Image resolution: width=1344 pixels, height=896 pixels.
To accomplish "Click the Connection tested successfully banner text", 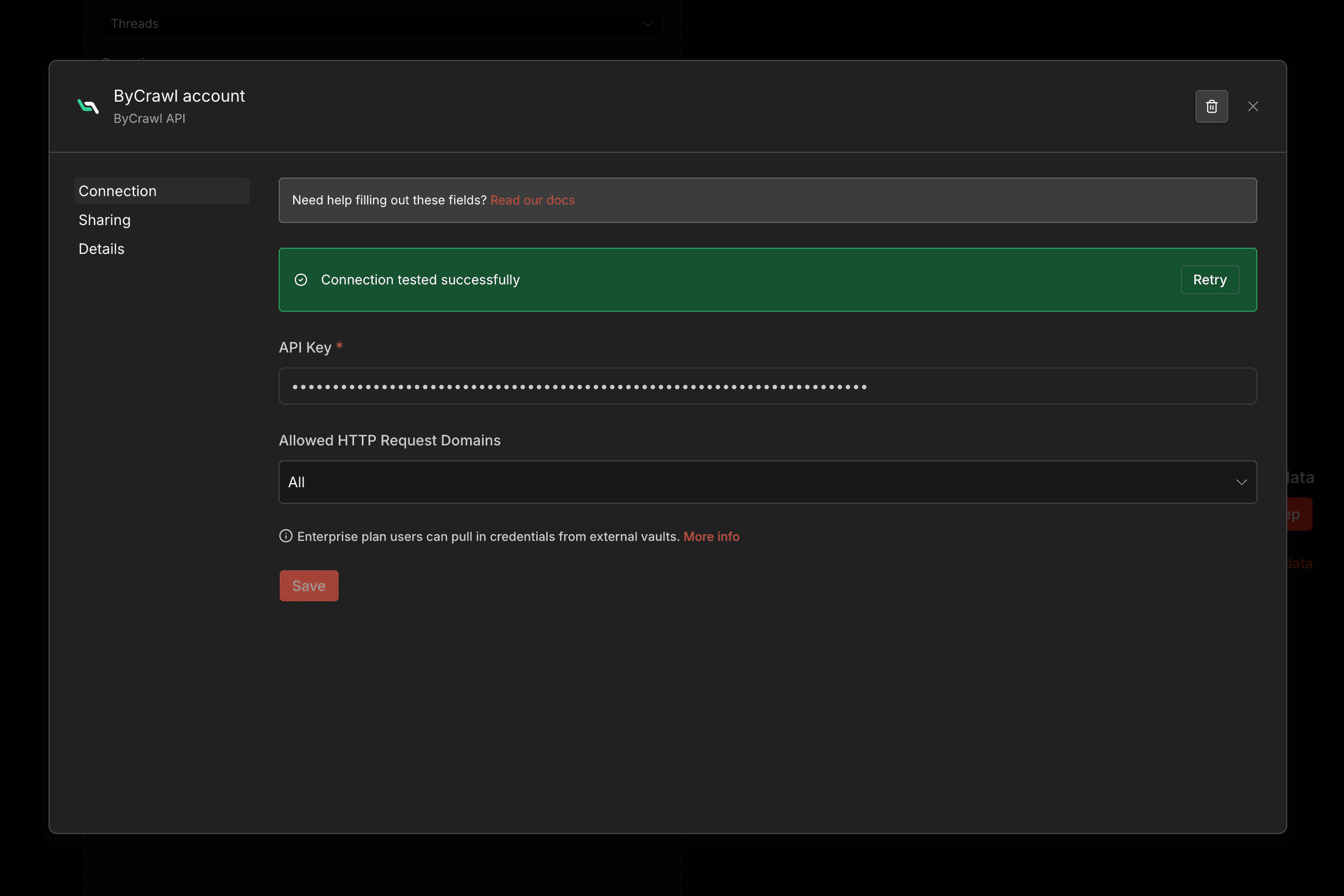I will point(420,279).
